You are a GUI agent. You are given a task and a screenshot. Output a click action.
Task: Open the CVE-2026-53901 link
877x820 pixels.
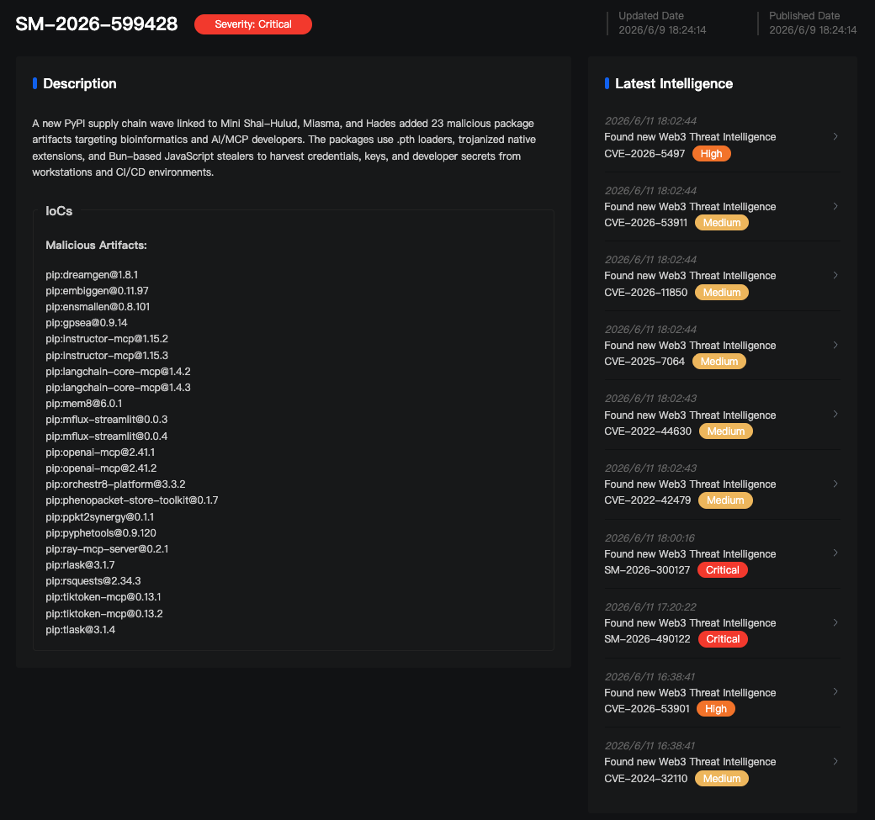tap(647, 709)
